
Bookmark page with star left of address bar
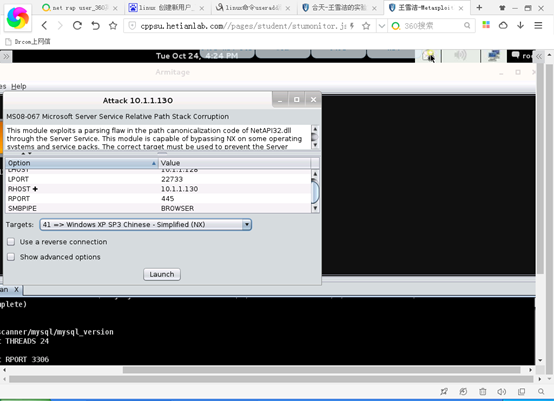coord(113,25)
